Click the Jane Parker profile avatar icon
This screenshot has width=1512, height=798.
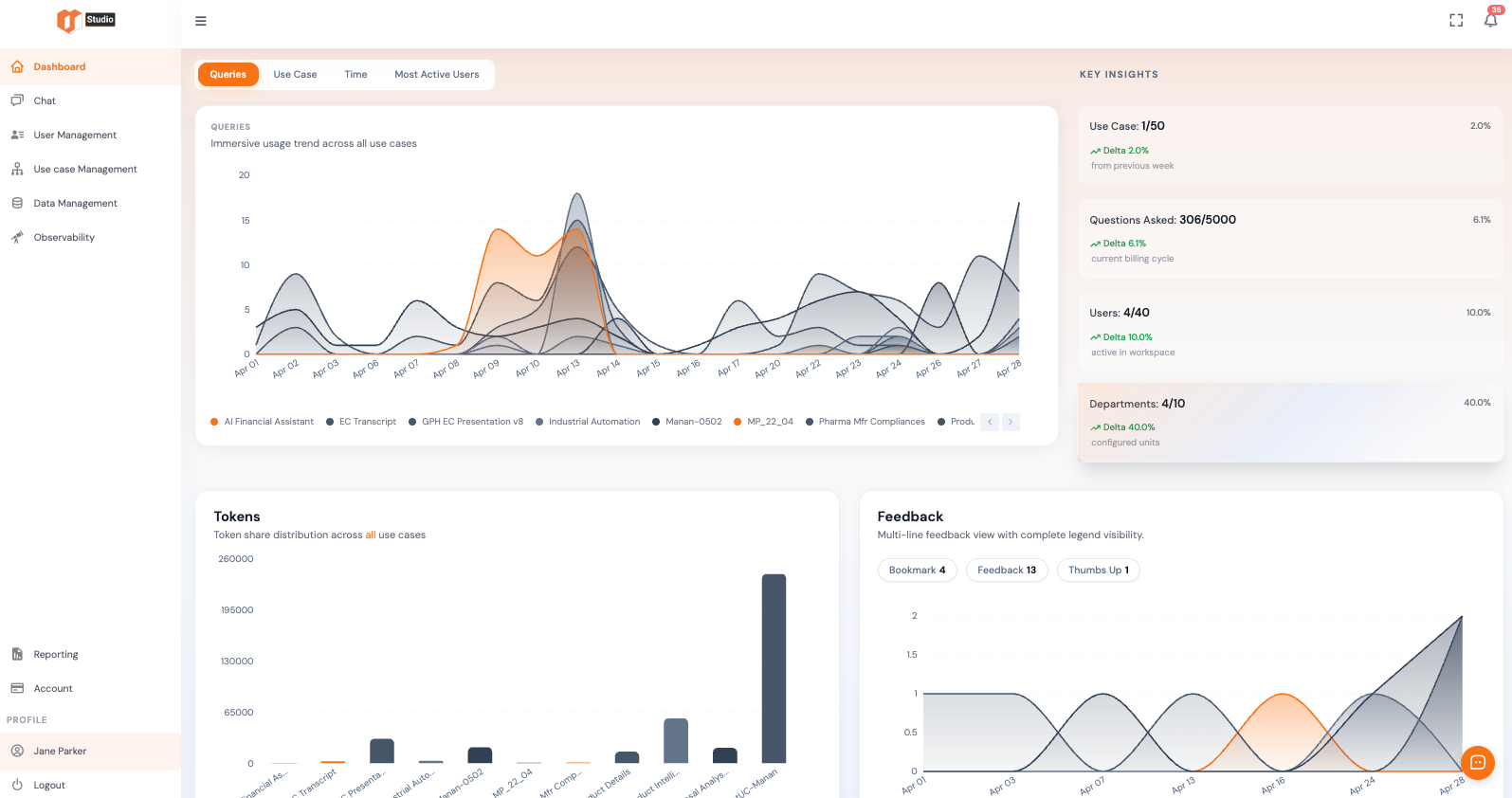tap(17, 751)
